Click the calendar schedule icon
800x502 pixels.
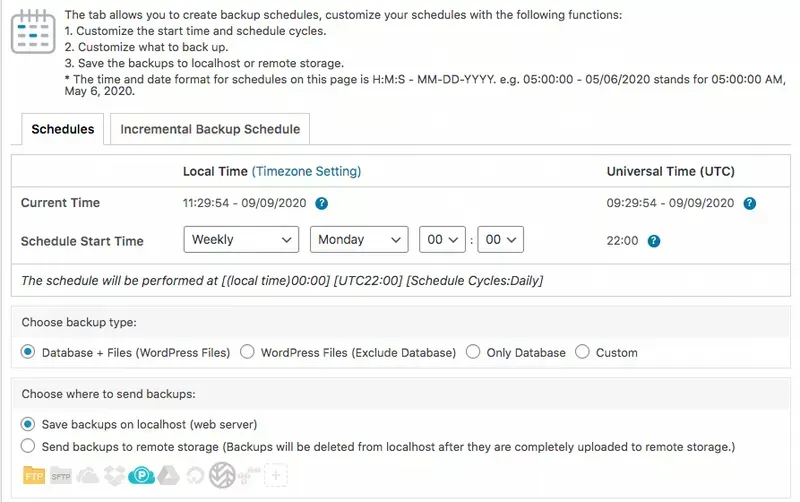click(33, 31)
